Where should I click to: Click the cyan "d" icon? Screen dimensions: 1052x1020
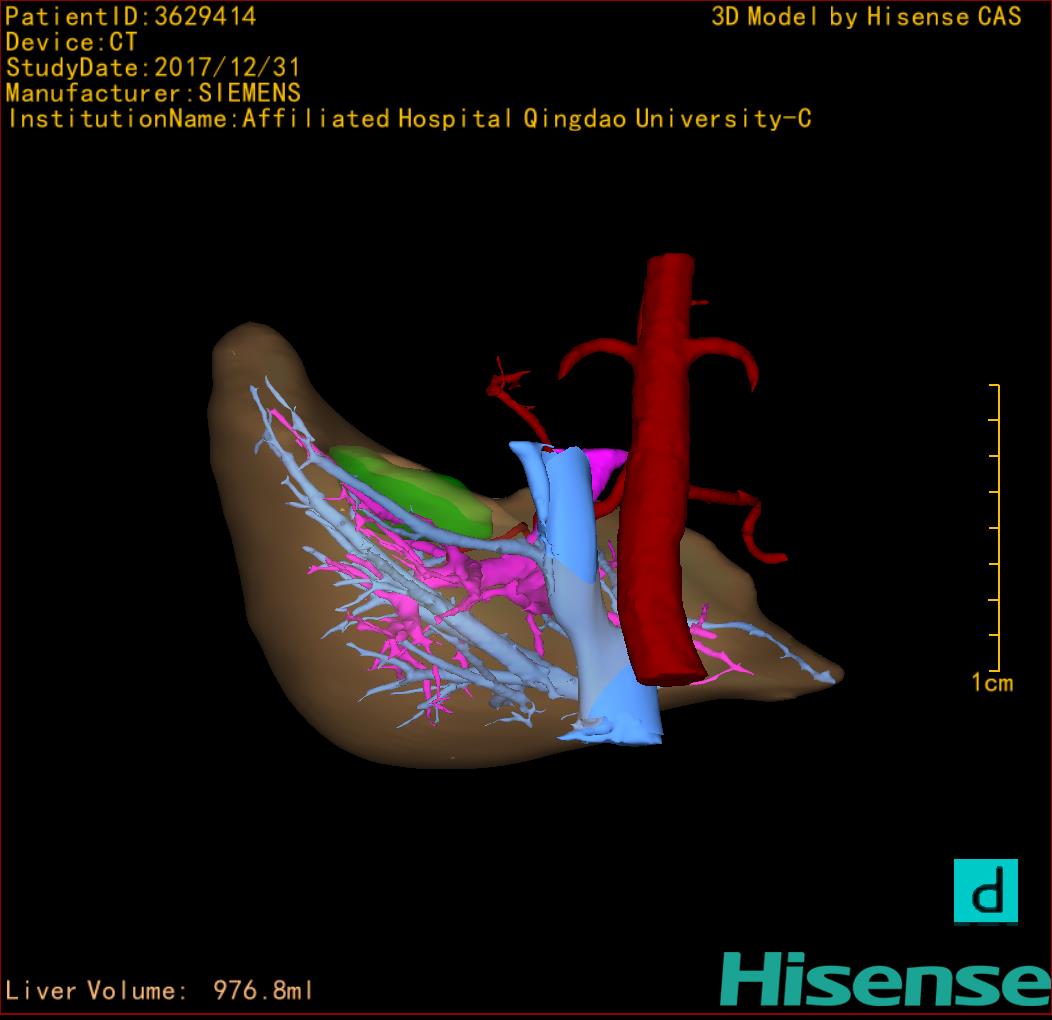coord(985,890)
